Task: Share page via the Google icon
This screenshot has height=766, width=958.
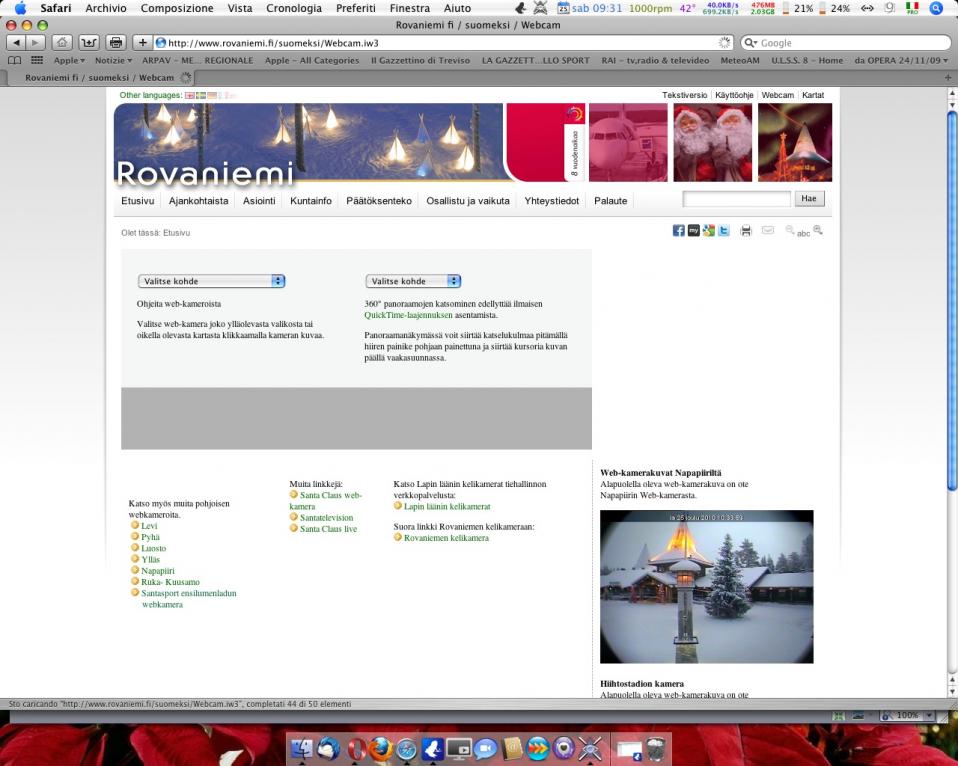Action: 709,230
